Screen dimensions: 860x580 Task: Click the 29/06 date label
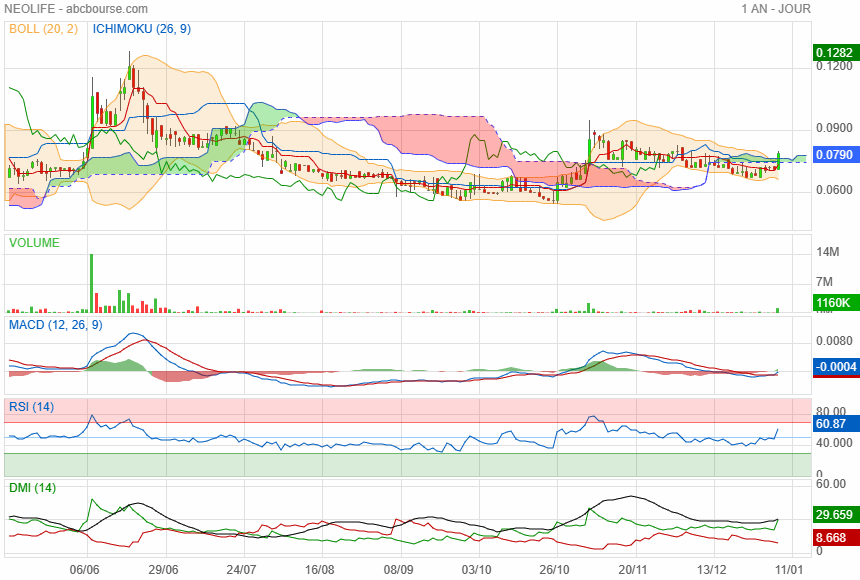[x=163, y=570]
